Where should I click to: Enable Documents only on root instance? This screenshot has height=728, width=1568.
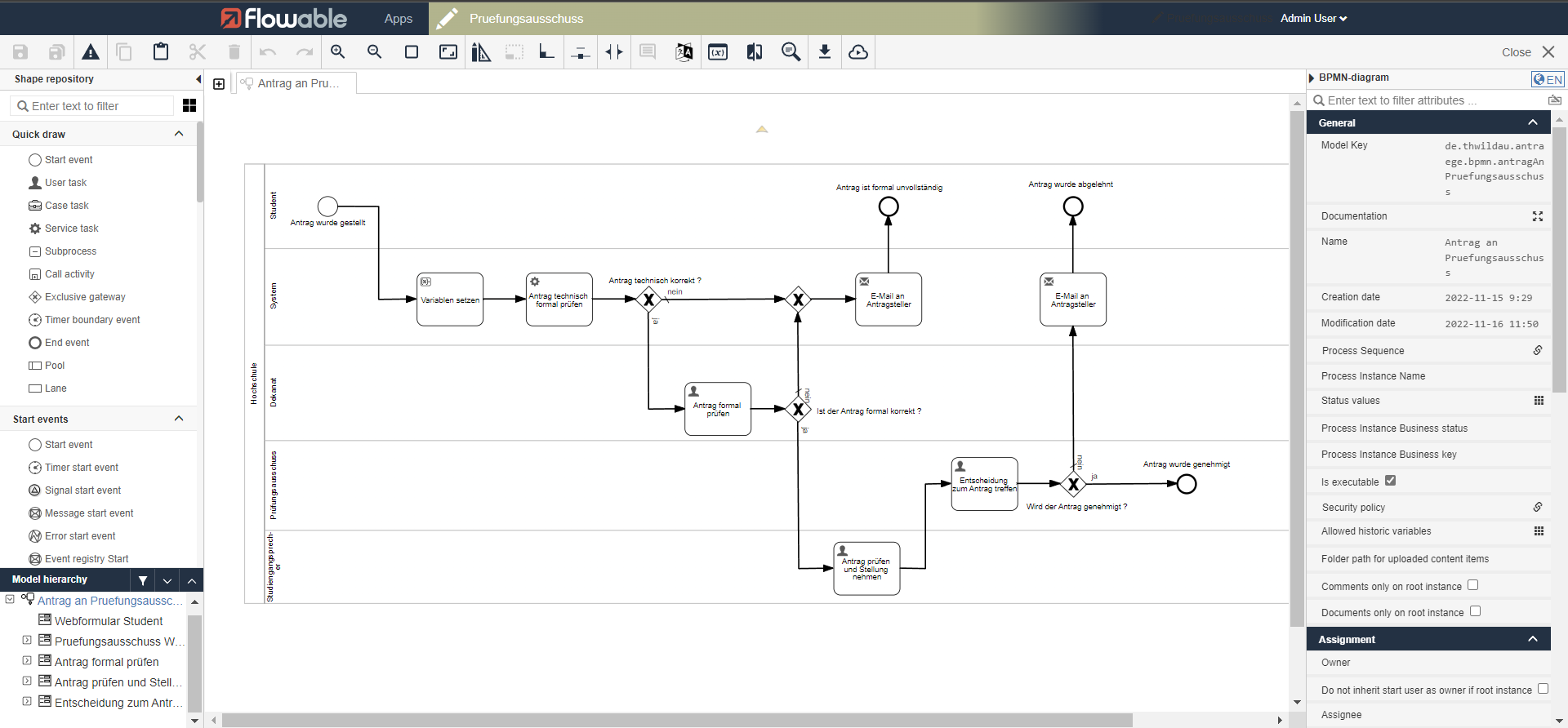[x=1476, y=611]
